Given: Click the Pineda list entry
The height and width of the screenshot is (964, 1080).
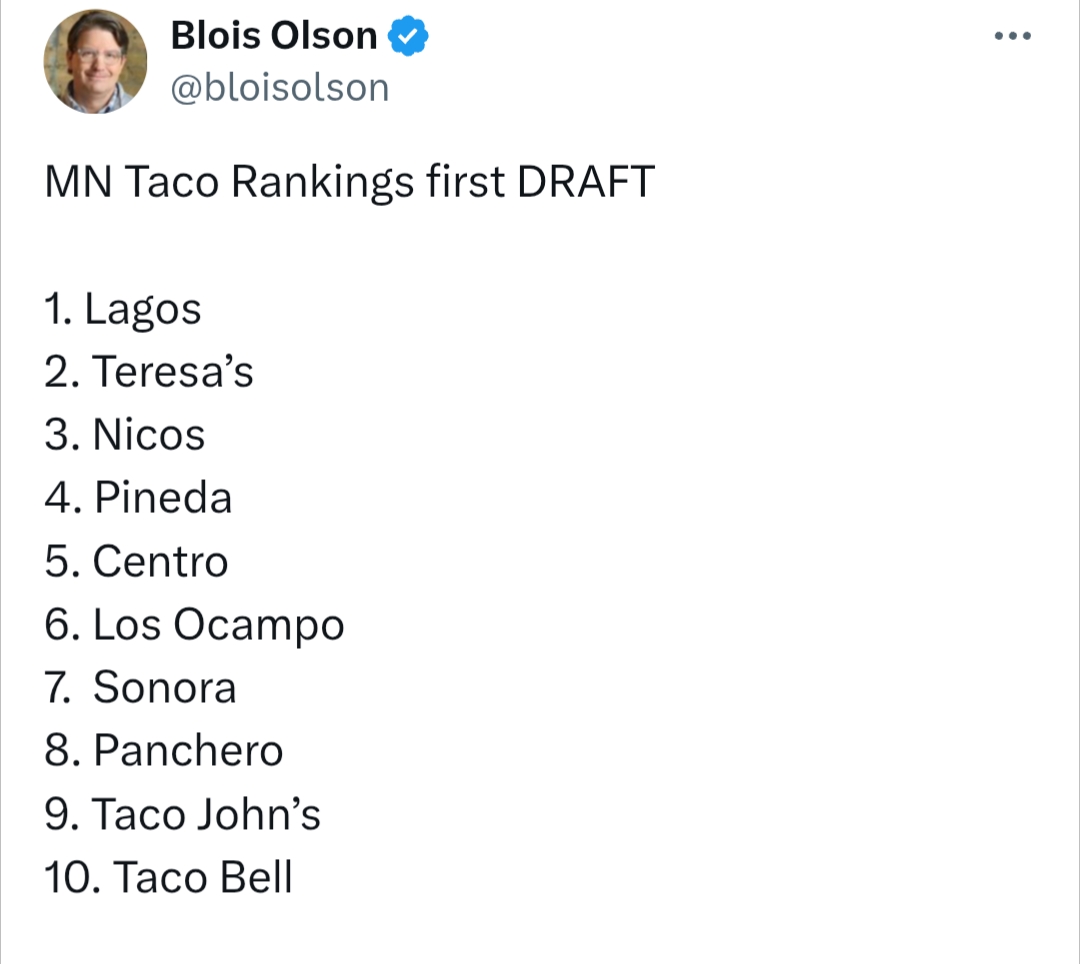Looking at the screenshot, I should 163,498.
